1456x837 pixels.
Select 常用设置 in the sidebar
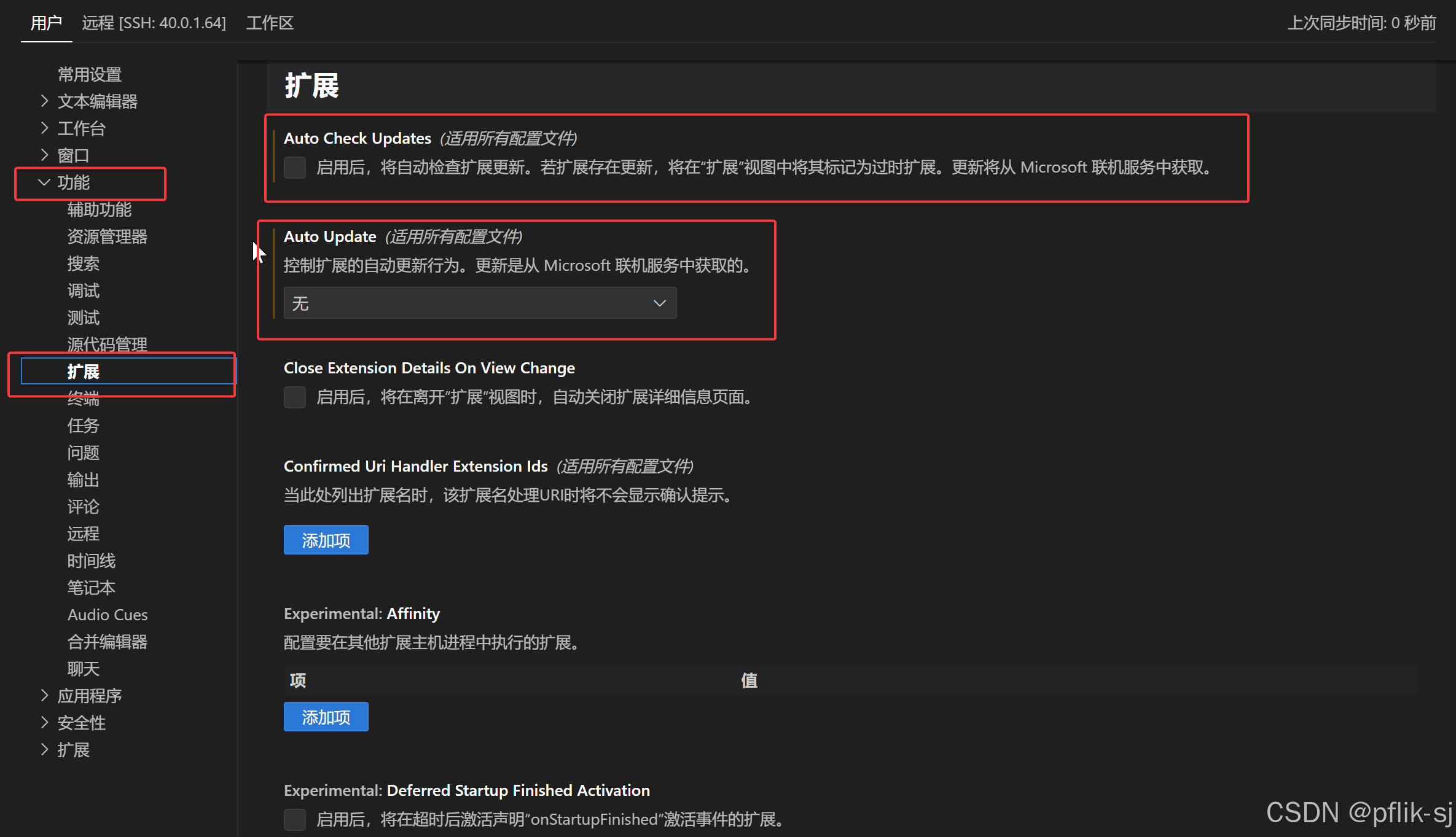point(90,74)
